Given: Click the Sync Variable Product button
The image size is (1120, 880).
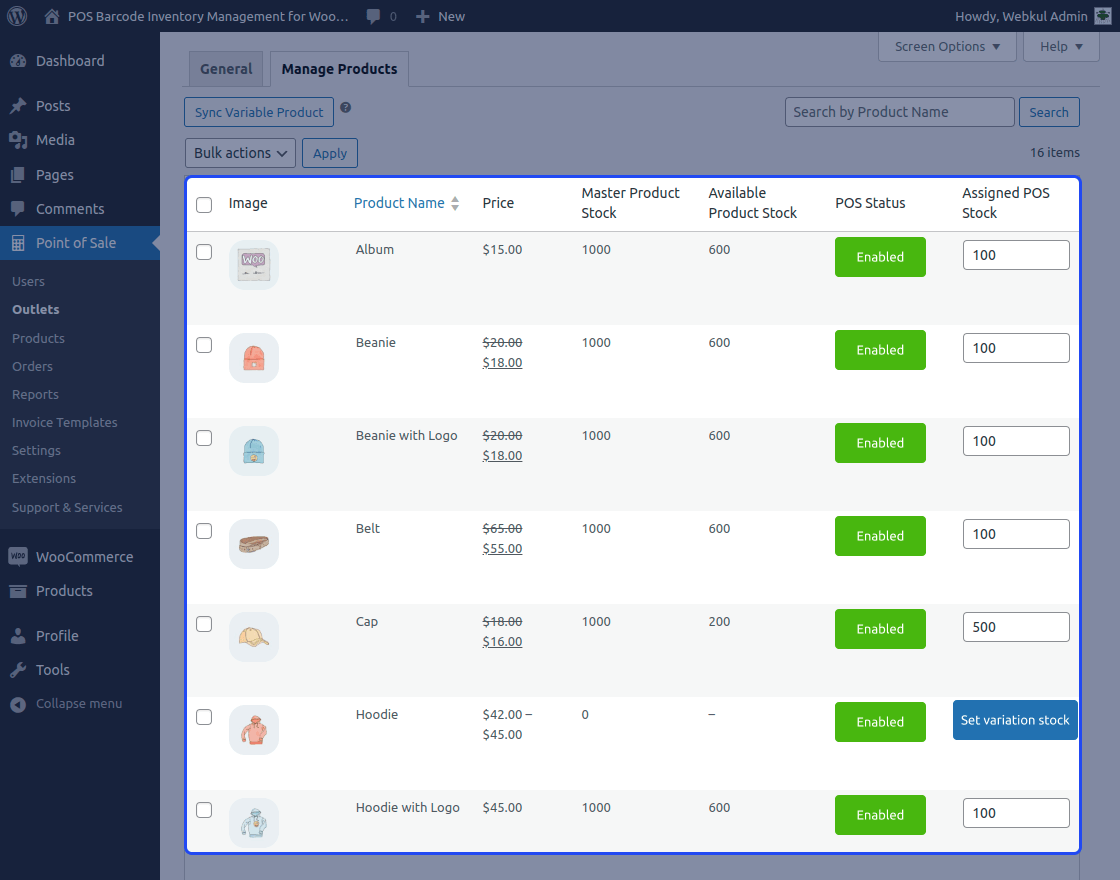Looking at the screenshot, I should [x=258, y=112].
